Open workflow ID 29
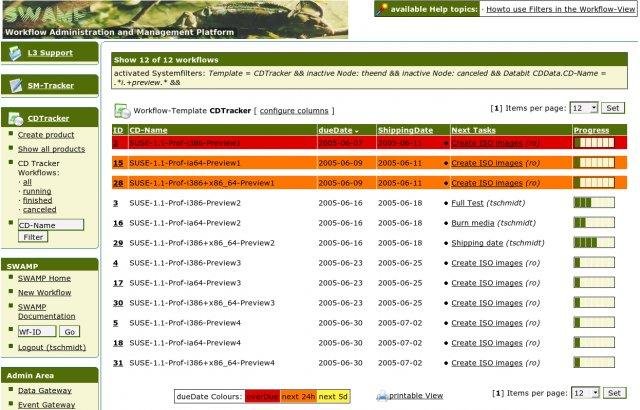Viewport: 640px width, 410px height. 118,243
